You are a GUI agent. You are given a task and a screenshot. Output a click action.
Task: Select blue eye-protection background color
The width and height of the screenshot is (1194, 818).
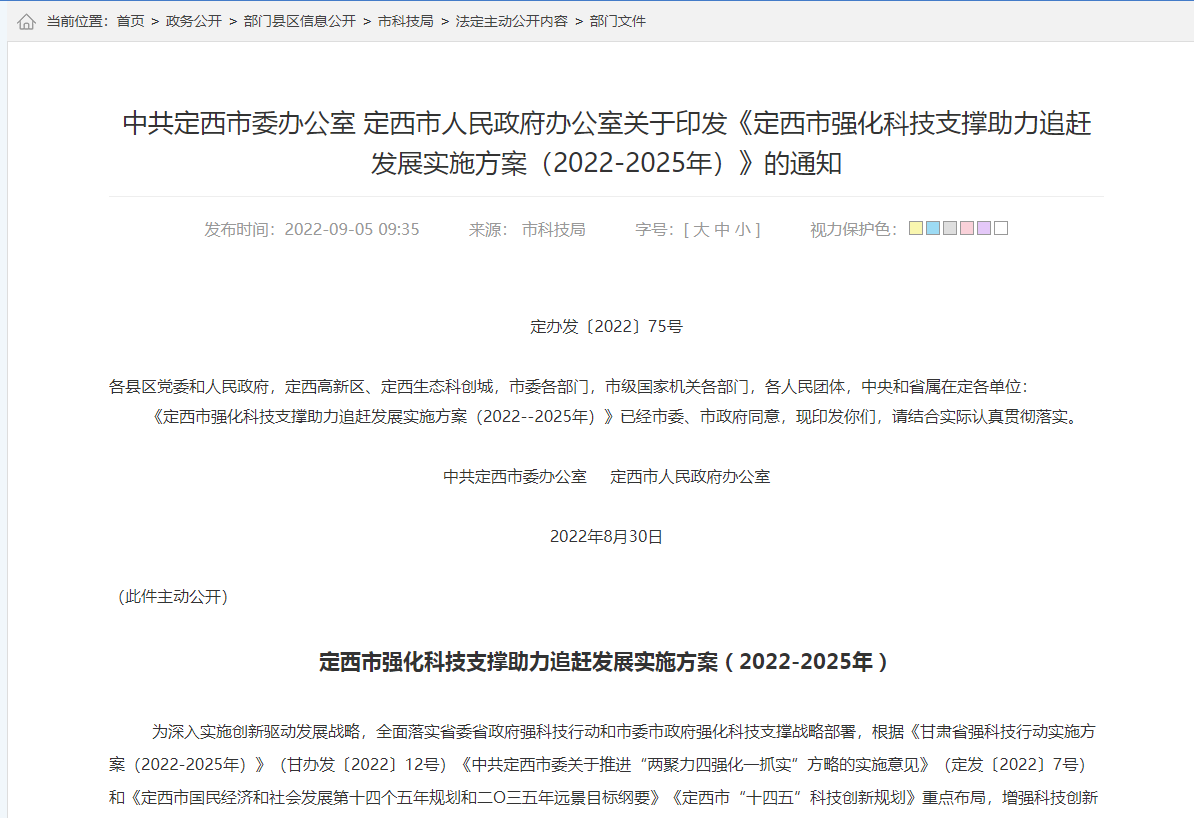[x=933, y=228]
